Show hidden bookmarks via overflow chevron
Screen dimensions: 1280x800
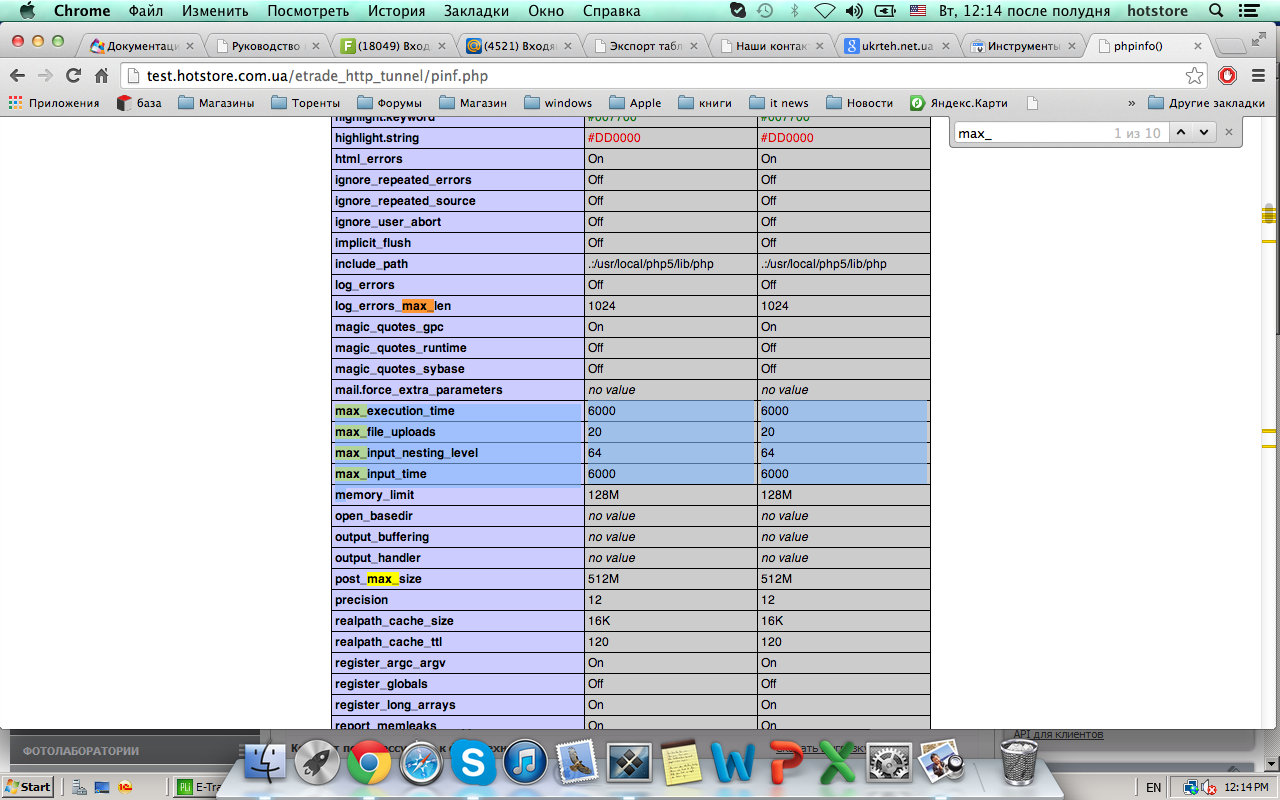pyautogui.click(x=1131, y=103)
